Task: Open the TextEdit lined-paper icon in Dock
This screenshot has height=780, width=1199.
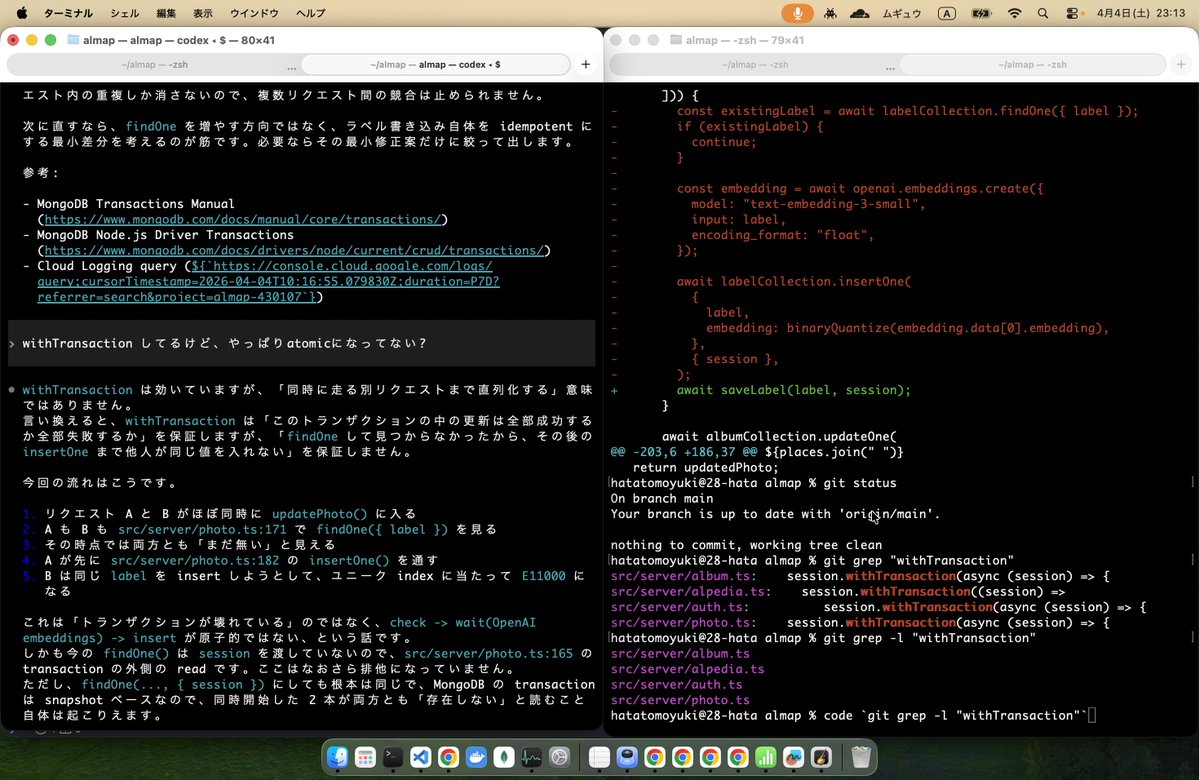Action: click(x=600, y=757)
